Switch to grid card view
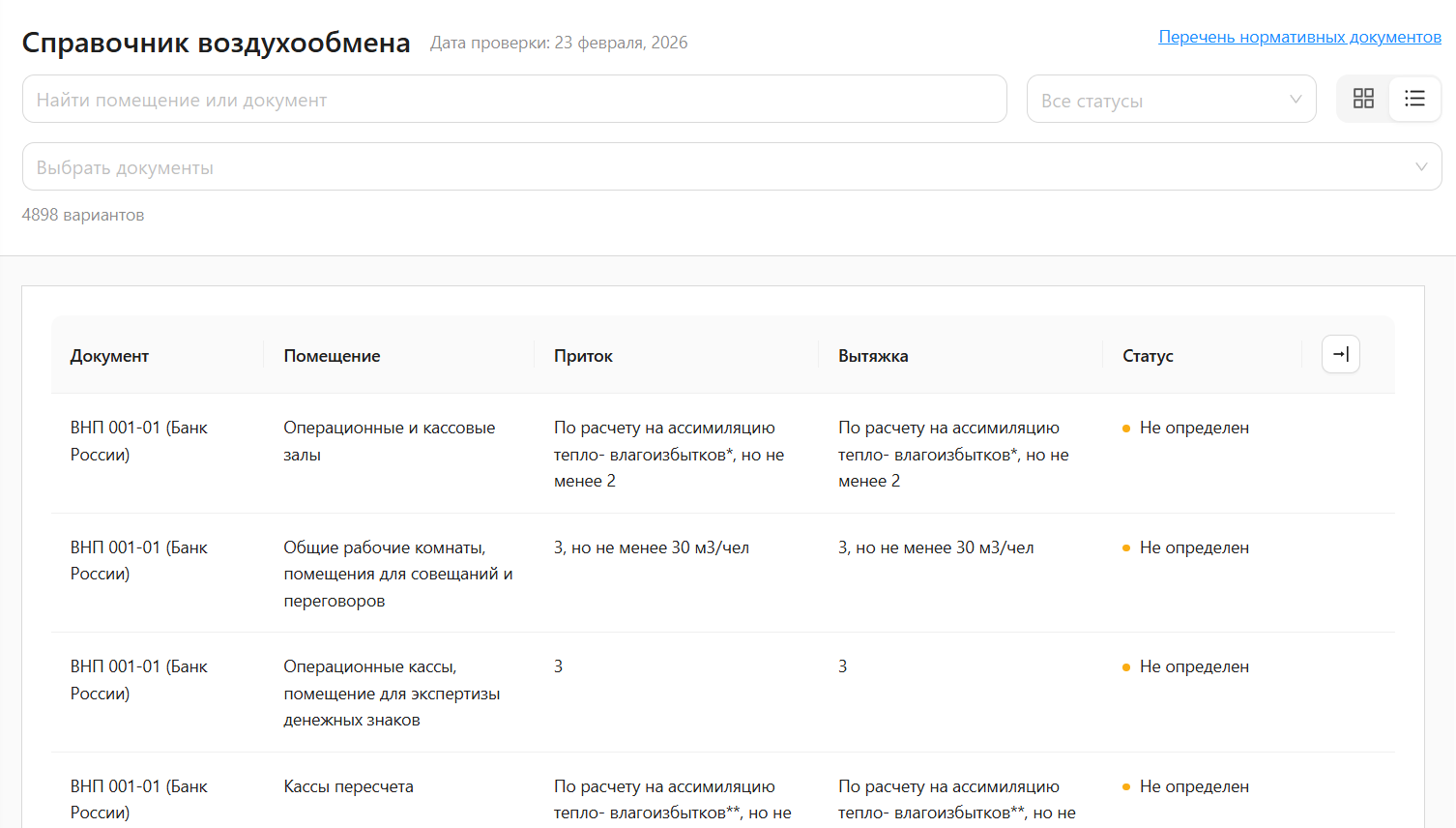This screenshot has height=828, width=1456. (1363, 99)
